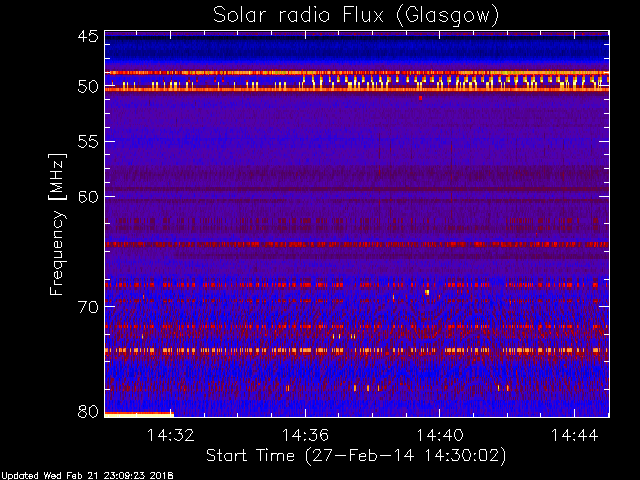Click the 'Updated Wed Feb 21 23:09:23 2018' text

87,476
